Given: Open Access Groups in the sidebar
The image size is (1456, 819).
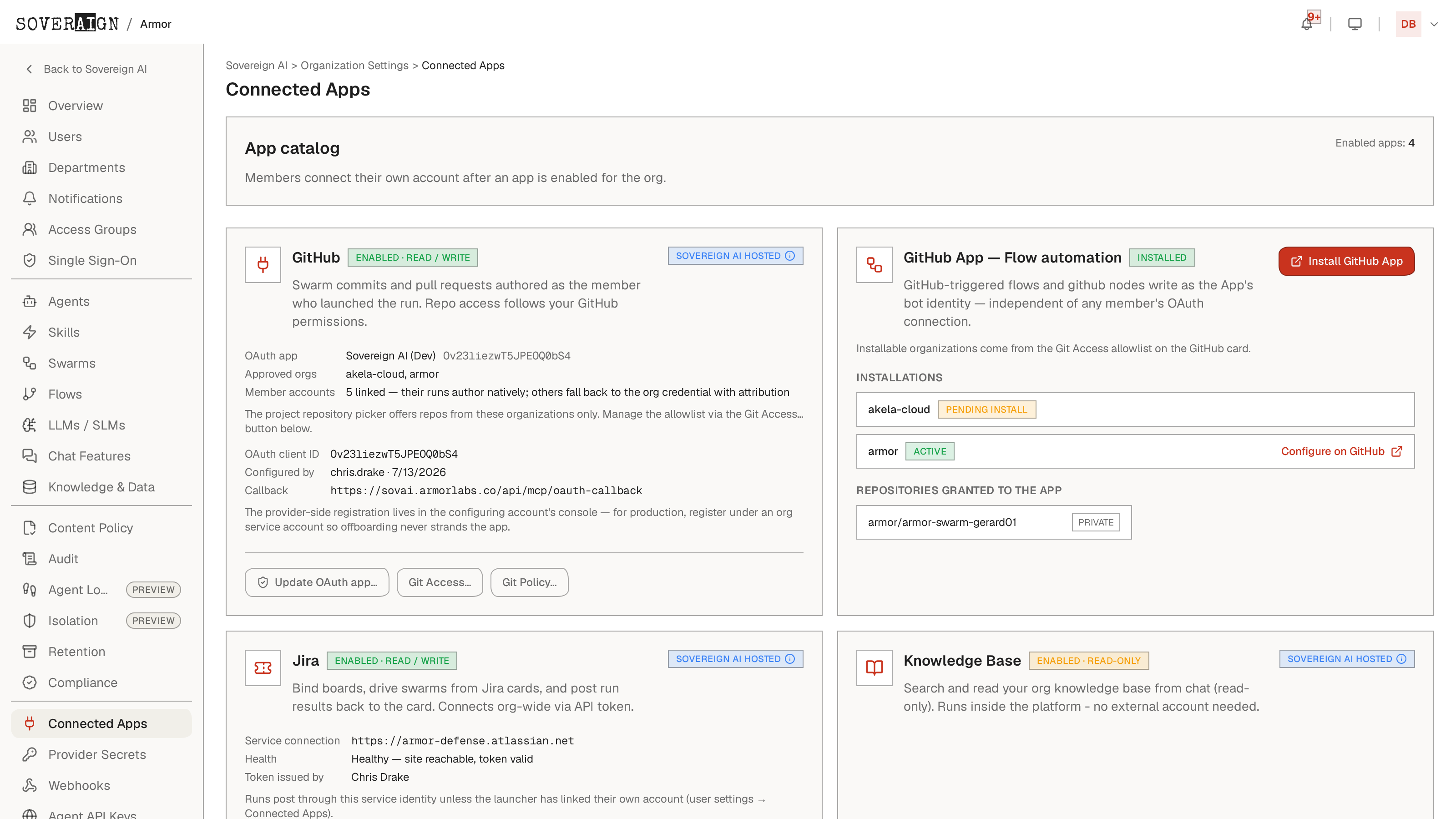Looking at the screenshot, I should click(x=101, y=229).
